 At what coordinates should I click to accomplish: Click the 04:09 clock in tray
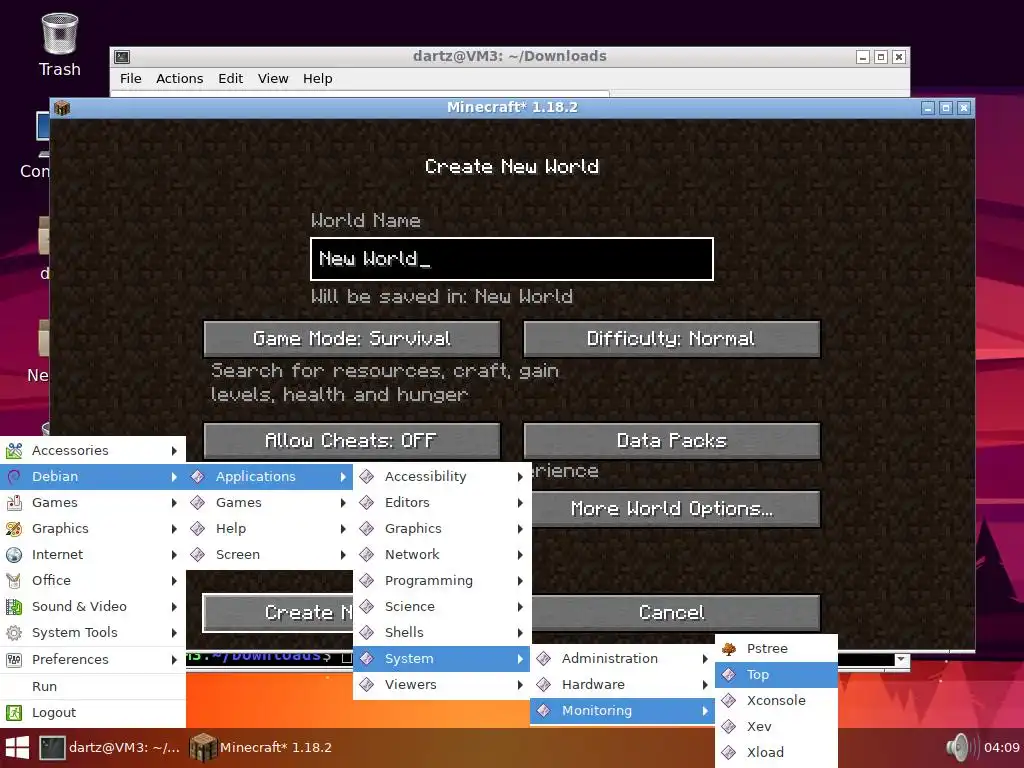pos(1001,748)
